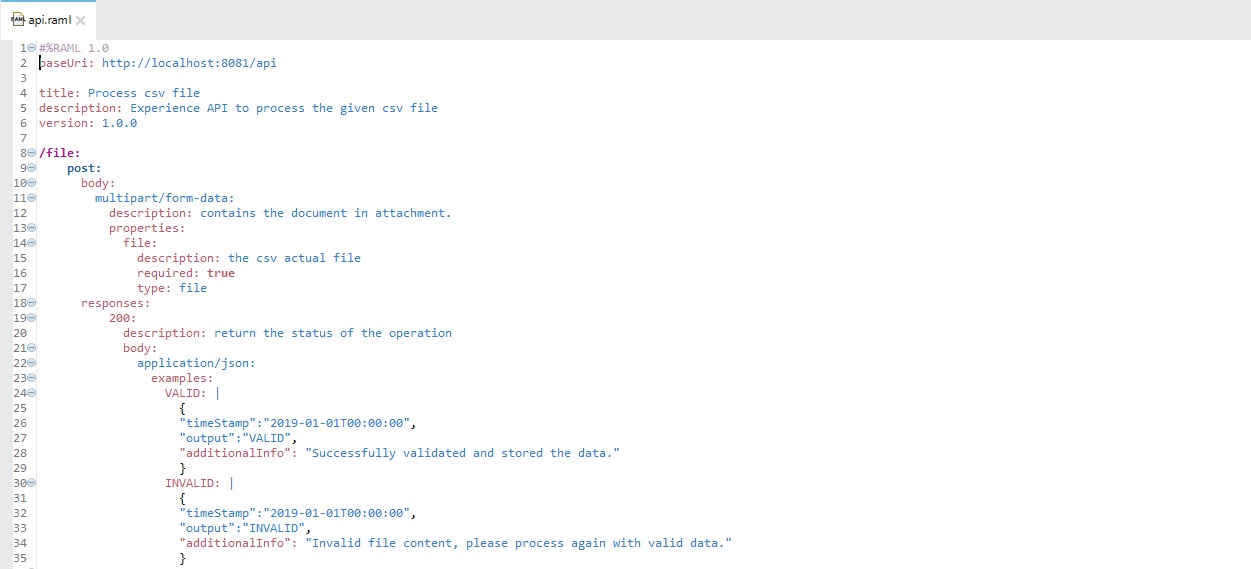Fold the VALID: example block

point(32,393)
